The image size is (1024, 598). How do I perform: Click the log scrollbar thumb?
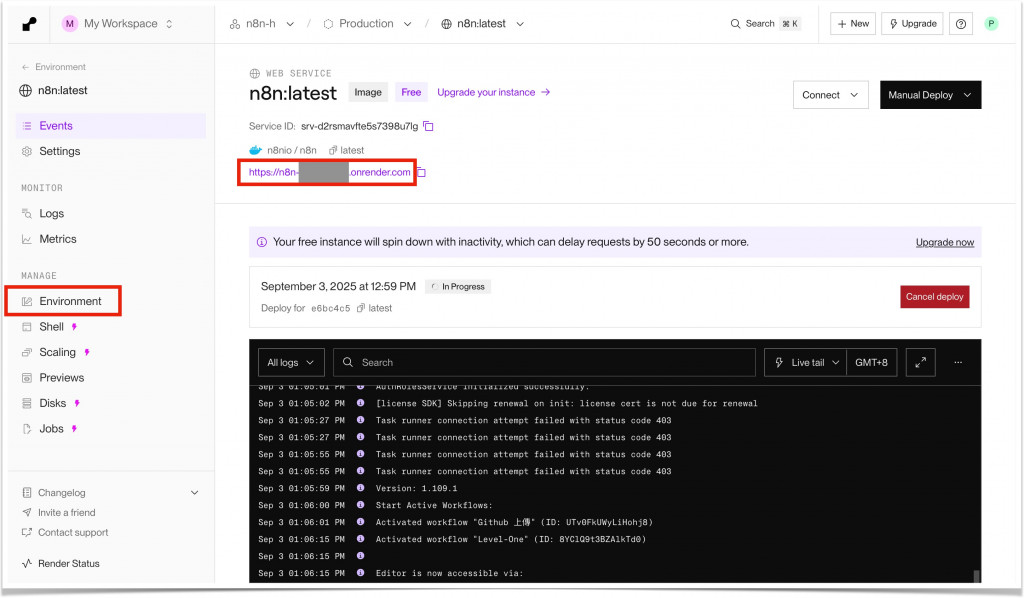[x=976, y=576]
